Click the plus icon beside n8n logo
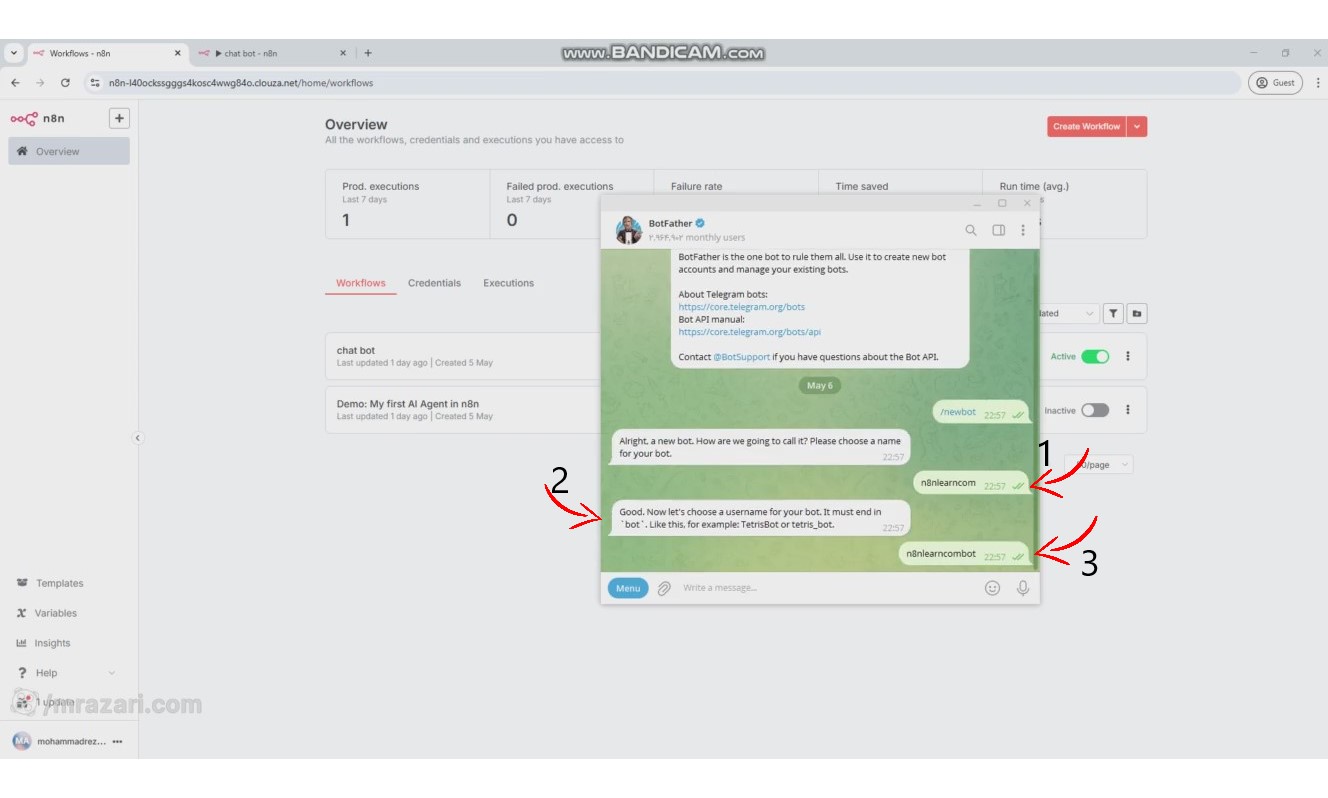Viewport: 1328px width, 798px height. [119, 118]
